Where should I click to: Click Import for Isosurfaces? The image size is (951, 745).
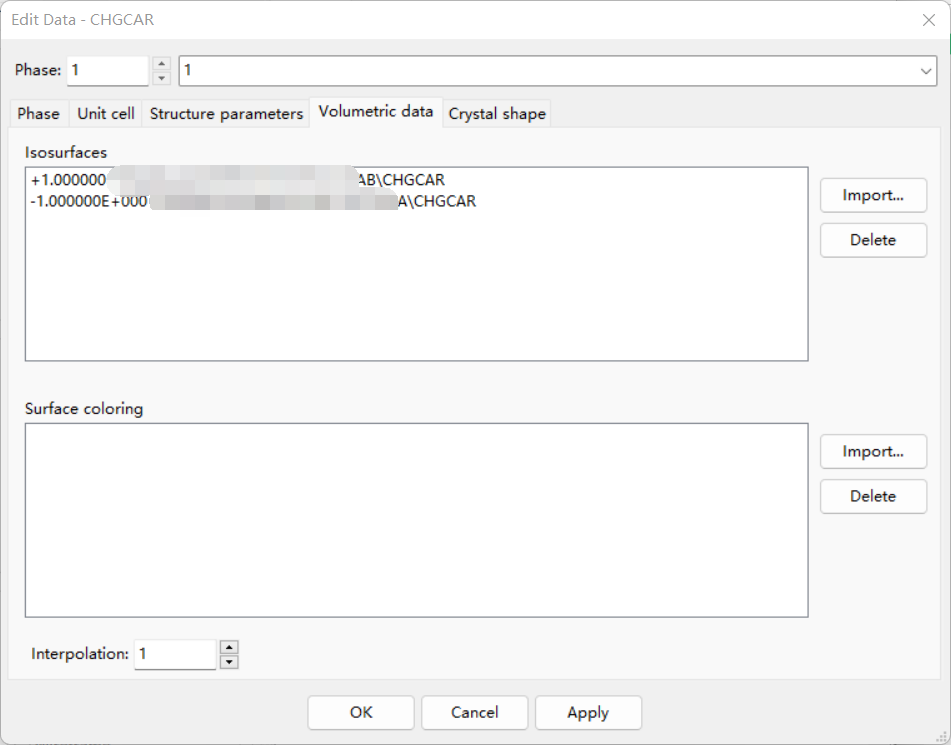click(x=873, y=195)
